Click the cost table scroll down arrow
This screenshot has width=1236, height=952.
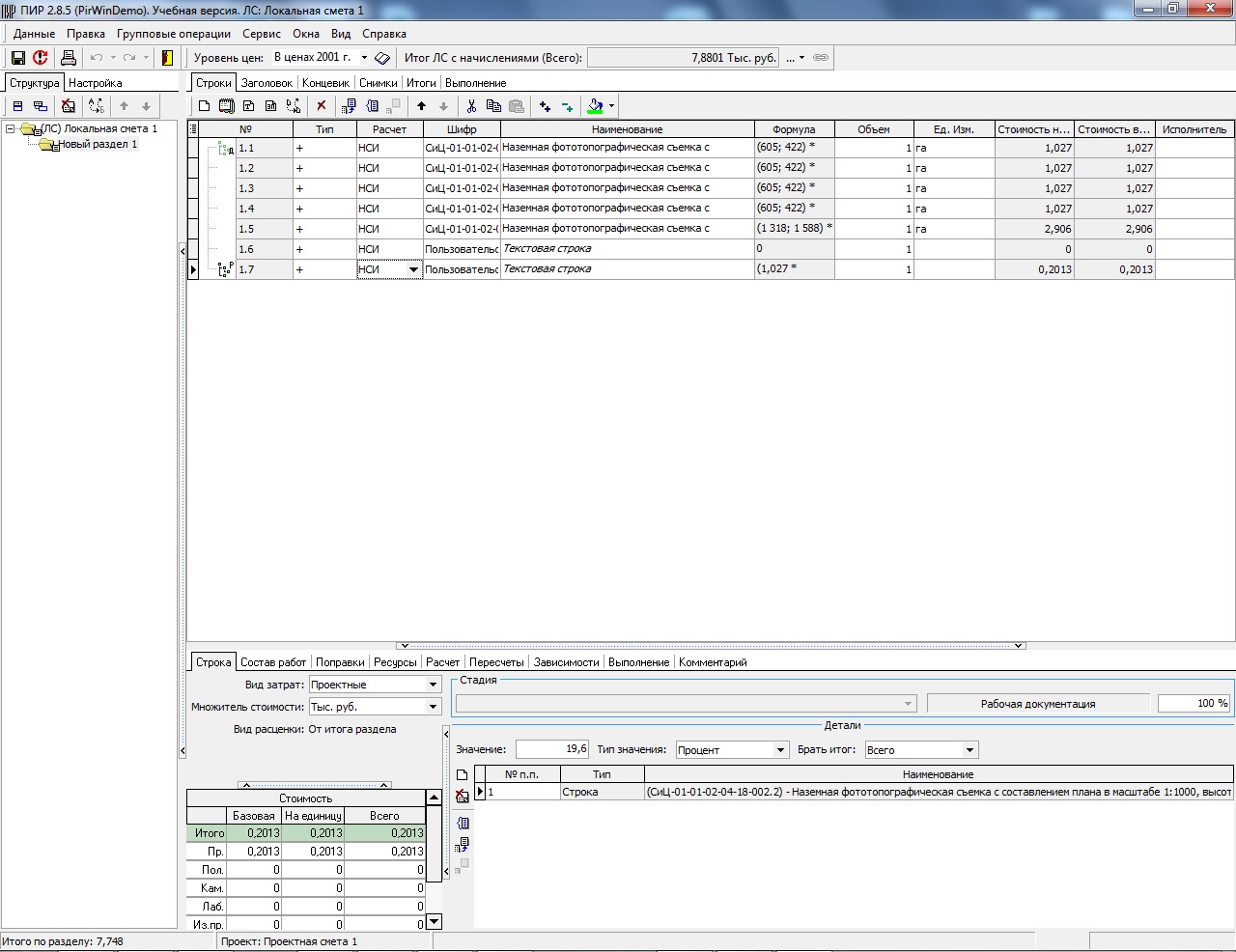click(x=434, y=921)
